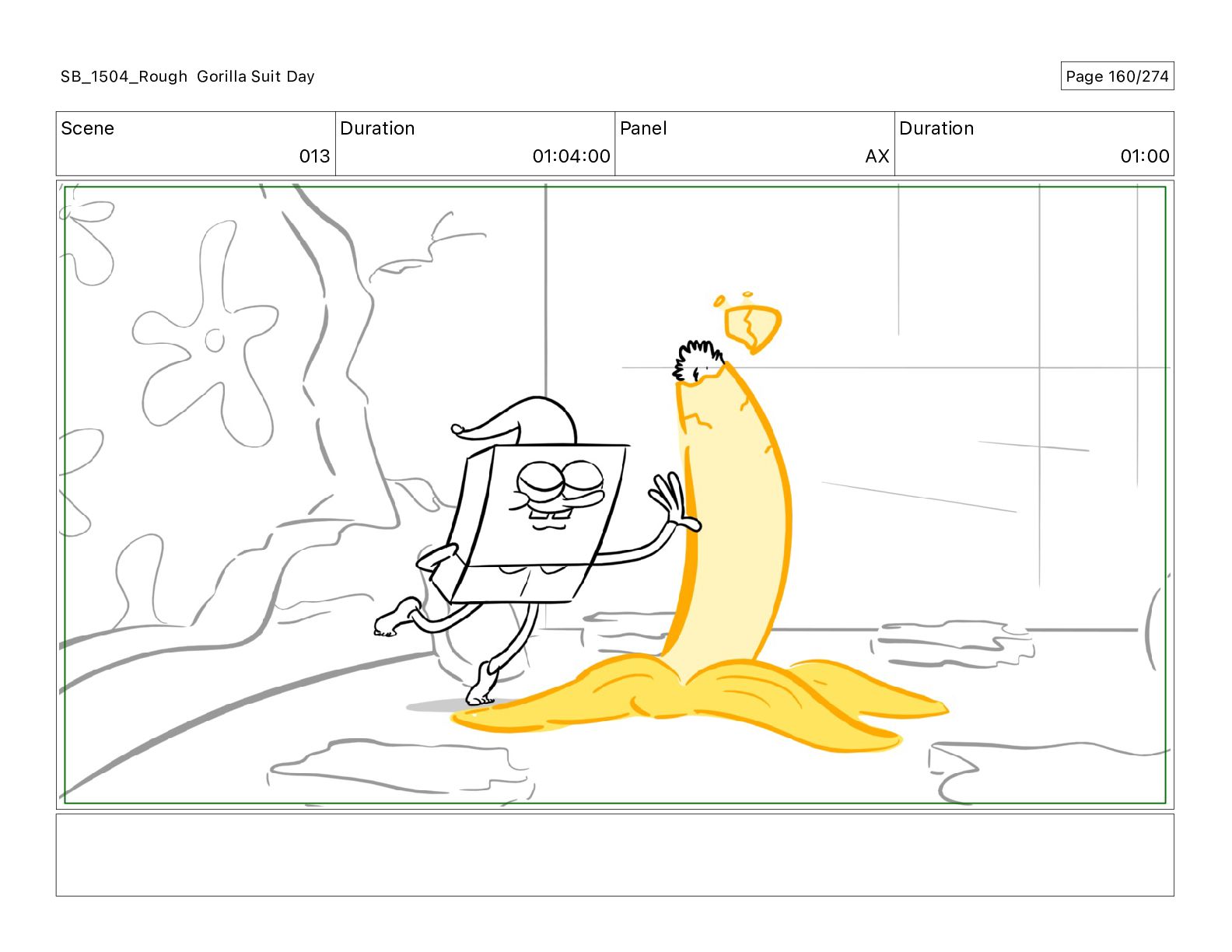Click the 'Panel' header label
Viewport: 1232px width, 952px height.
pyautogui.click(x=643, y=128)
